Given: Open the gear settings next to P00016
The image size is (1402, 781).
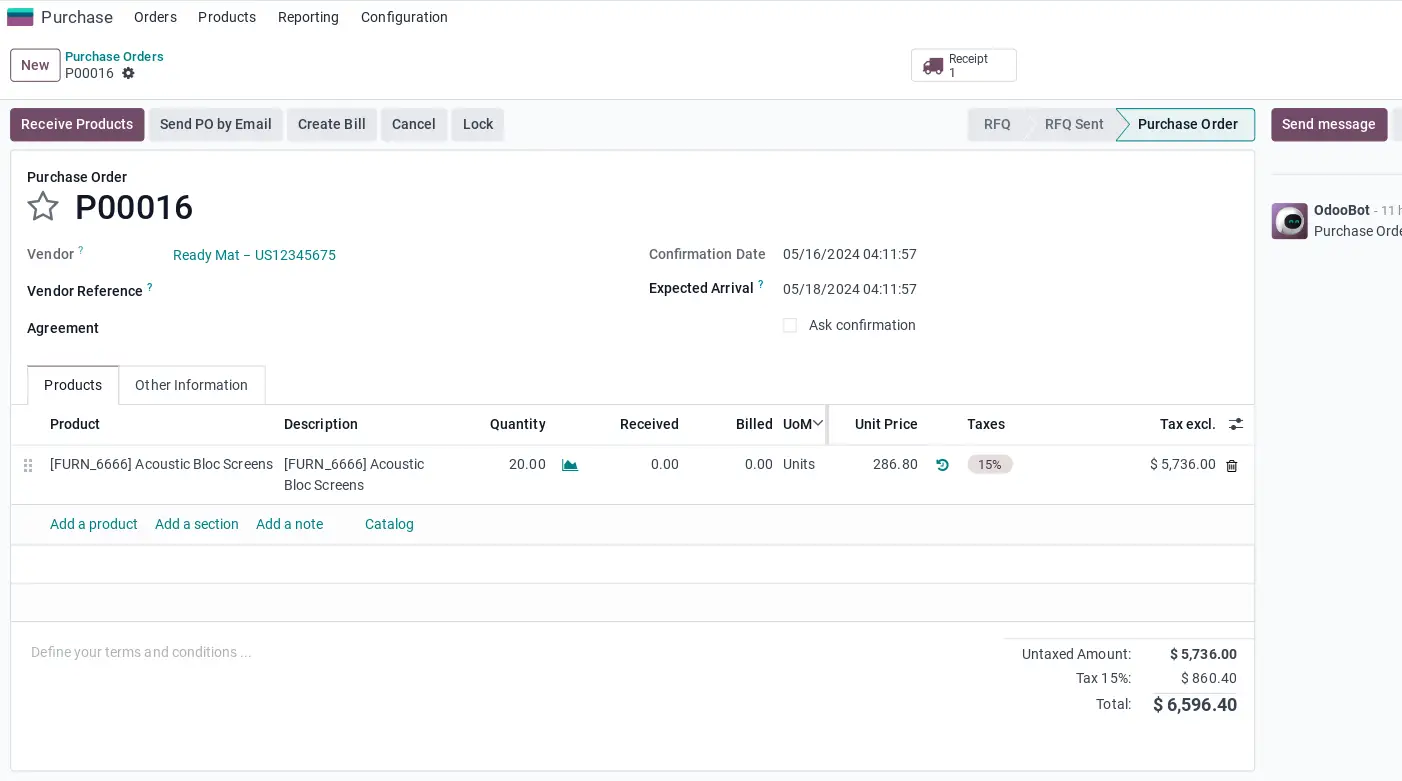Looking at the screenshot, I should coord(128,74).
